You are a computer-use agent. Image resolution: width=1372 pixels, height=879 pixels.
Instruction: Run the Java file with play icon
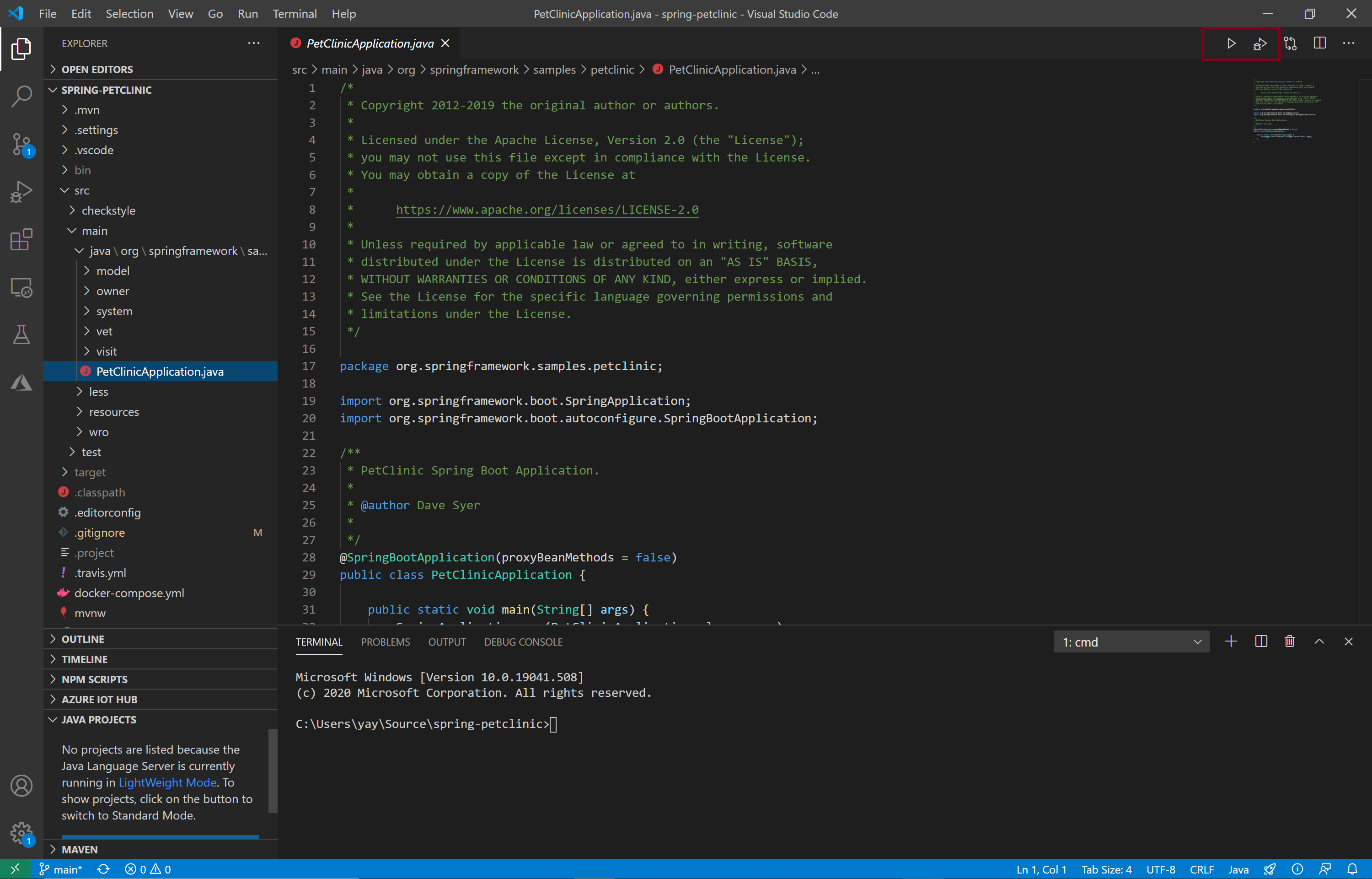1231,43
